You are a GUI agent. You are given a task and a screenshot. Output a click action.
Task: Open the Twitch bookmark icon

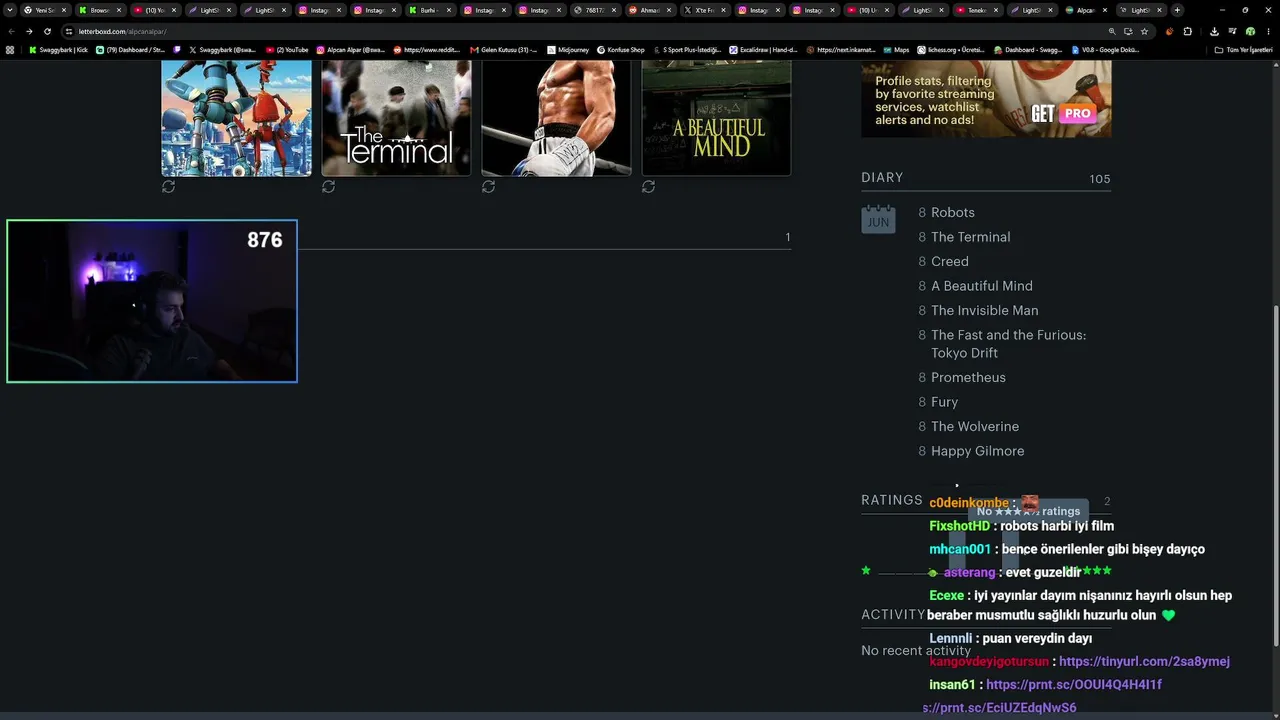click(178, 49)
